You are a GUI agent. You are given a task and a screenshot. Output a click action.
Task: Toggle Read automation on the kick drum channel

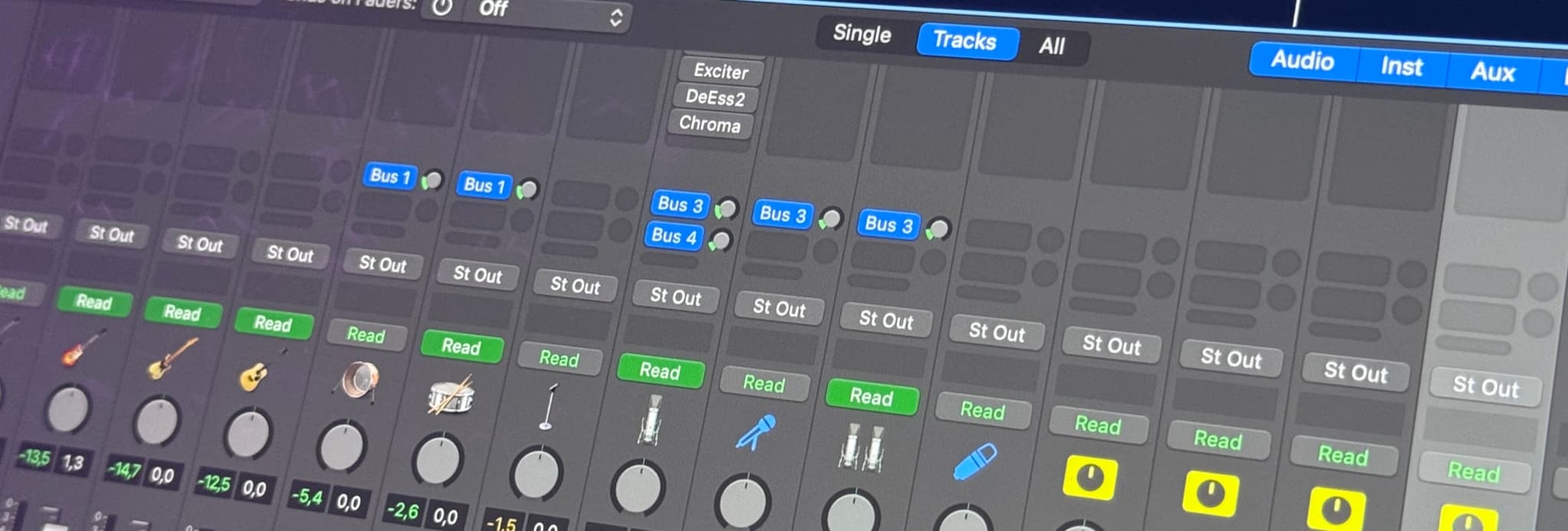pyautogui.click(x=366, y=335)
